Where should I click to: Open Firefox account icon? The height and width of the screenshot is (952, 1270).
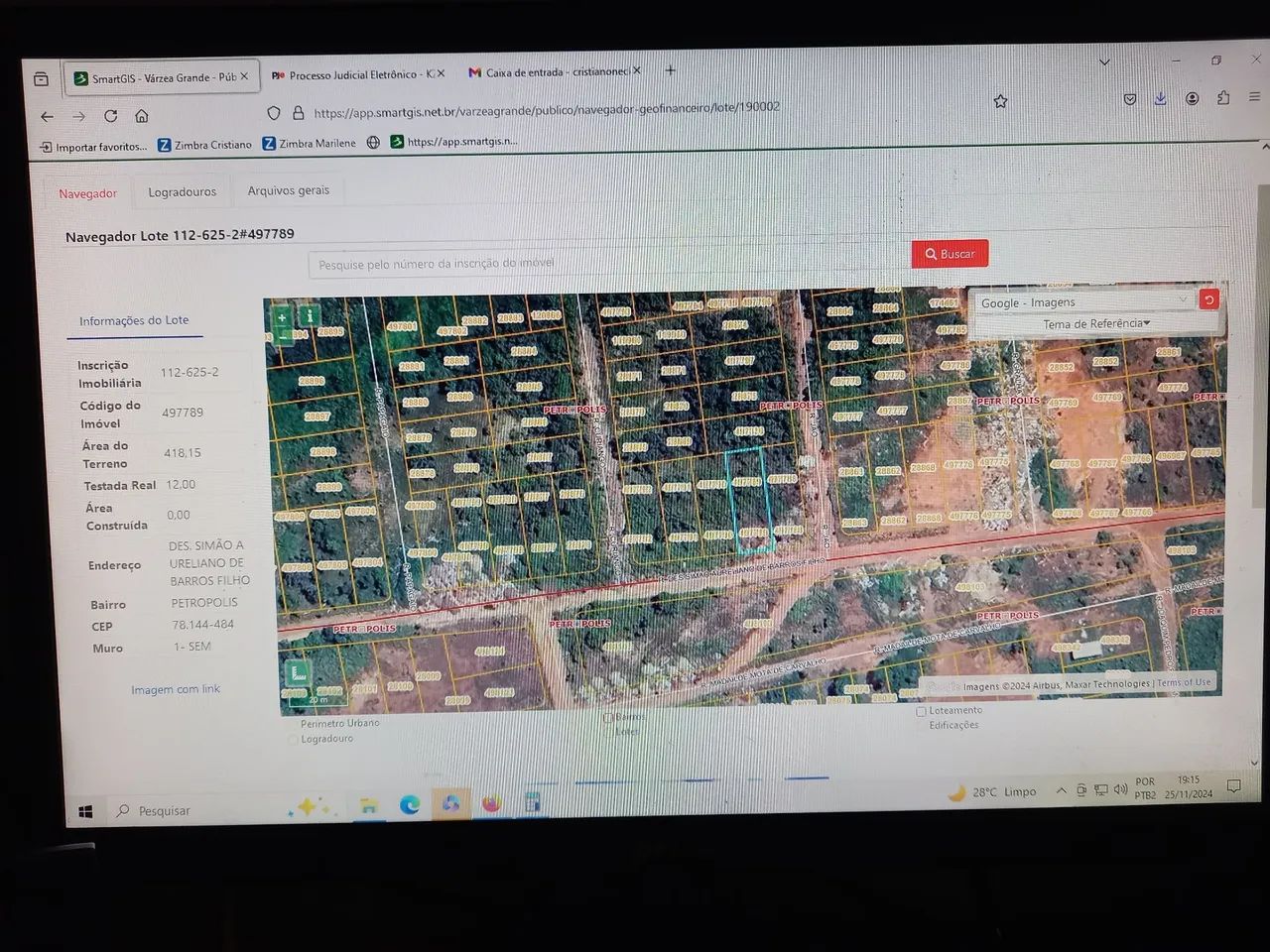click(1192, 98)
